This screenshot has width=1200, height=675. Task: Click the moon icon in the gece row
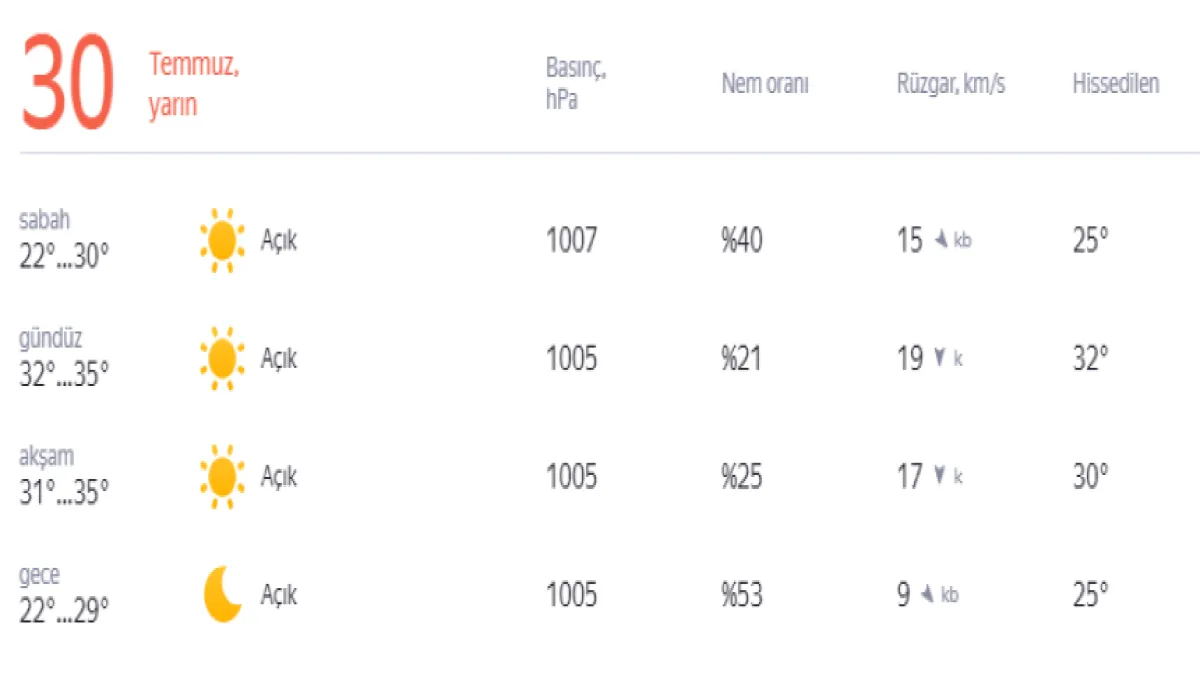pyautogui.click(x=222, y=595)
